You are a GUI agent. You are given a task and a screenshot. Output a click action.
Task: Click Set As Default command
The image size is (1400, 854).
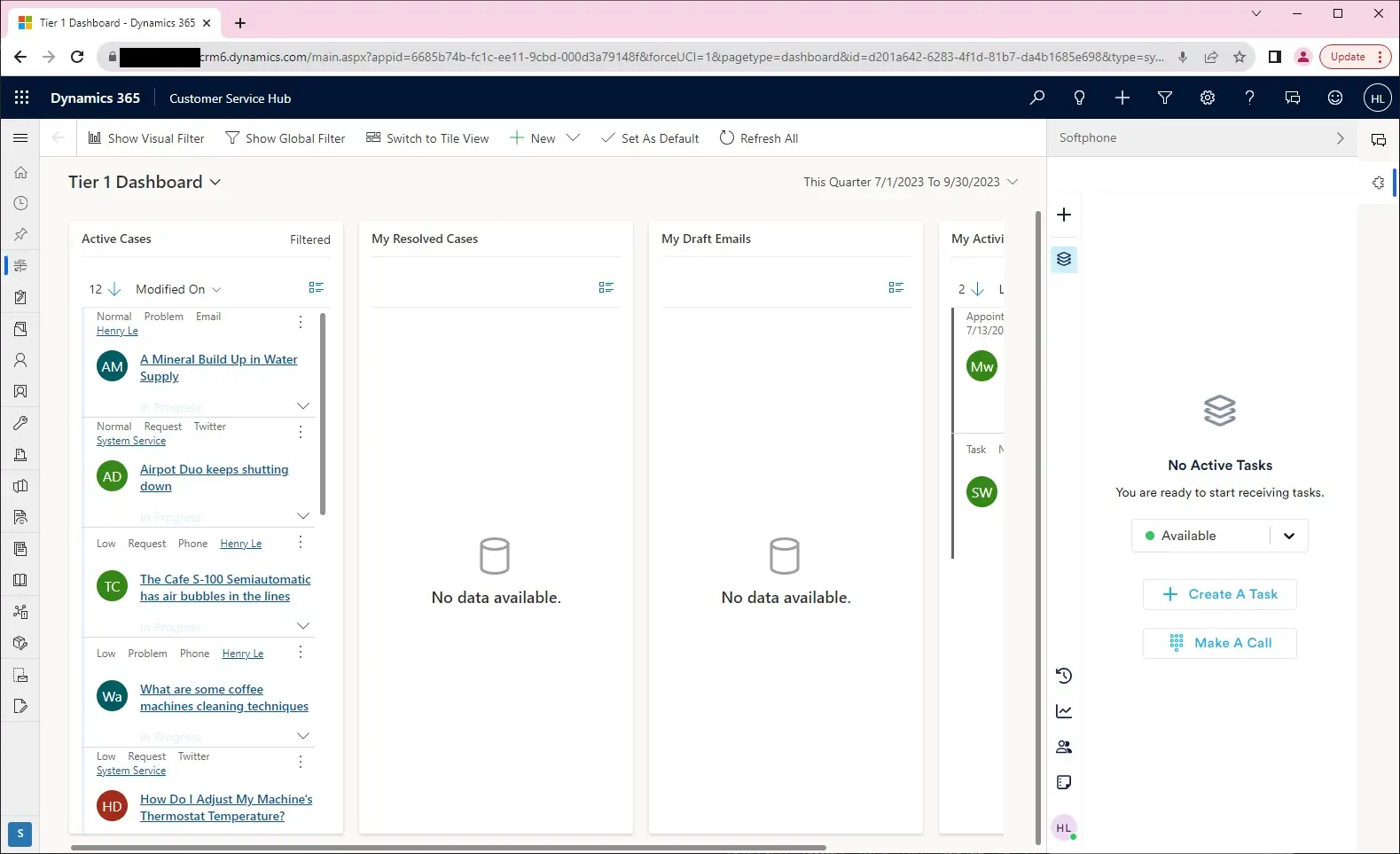650,138
